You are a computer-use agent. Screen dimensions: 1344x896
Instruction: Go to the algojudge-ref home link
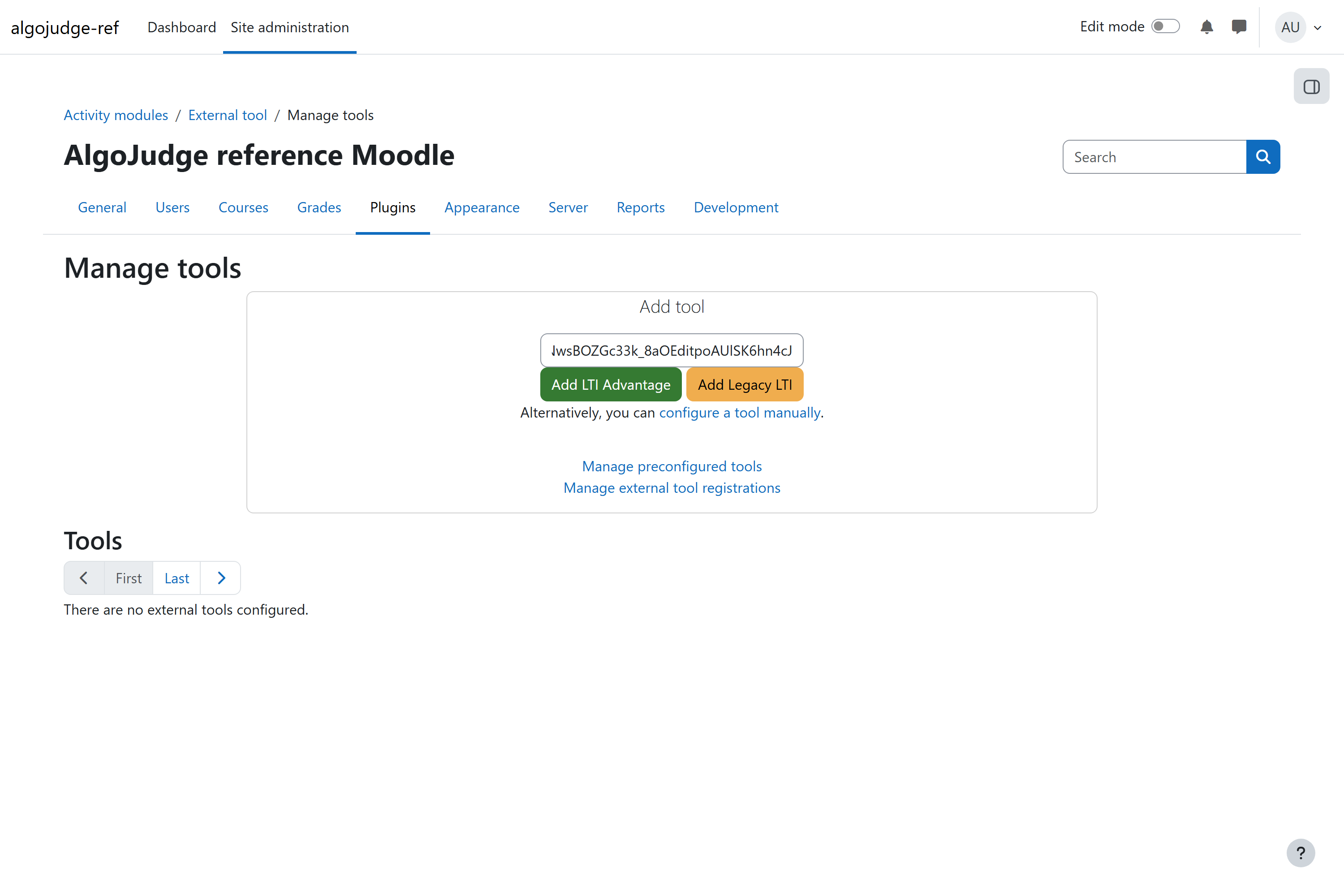[x=65, y=27]
